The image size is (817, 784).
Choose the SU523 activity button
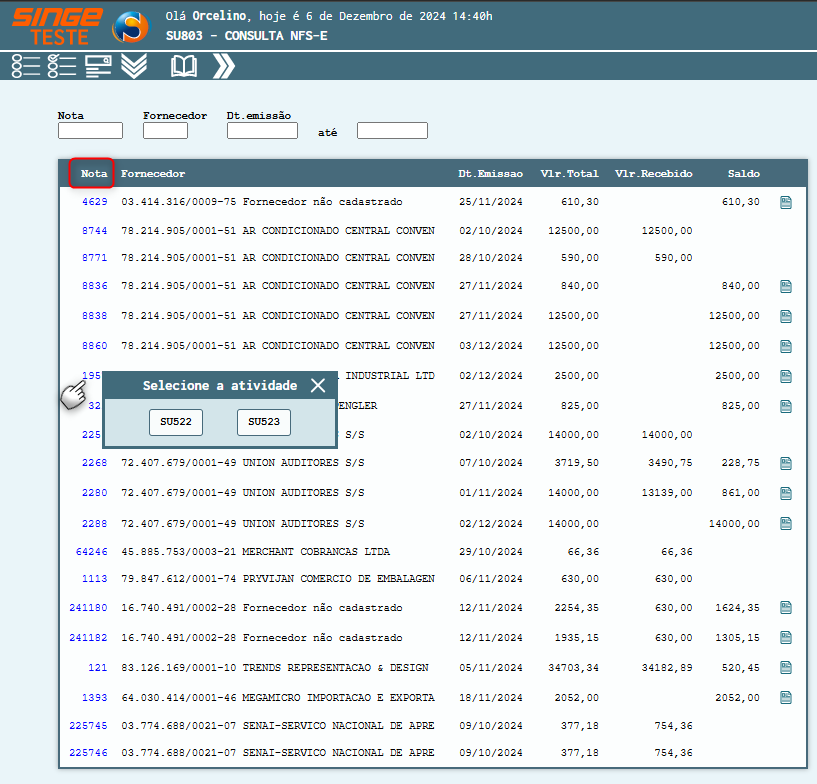pyautogui.click(x=264, y=422)
